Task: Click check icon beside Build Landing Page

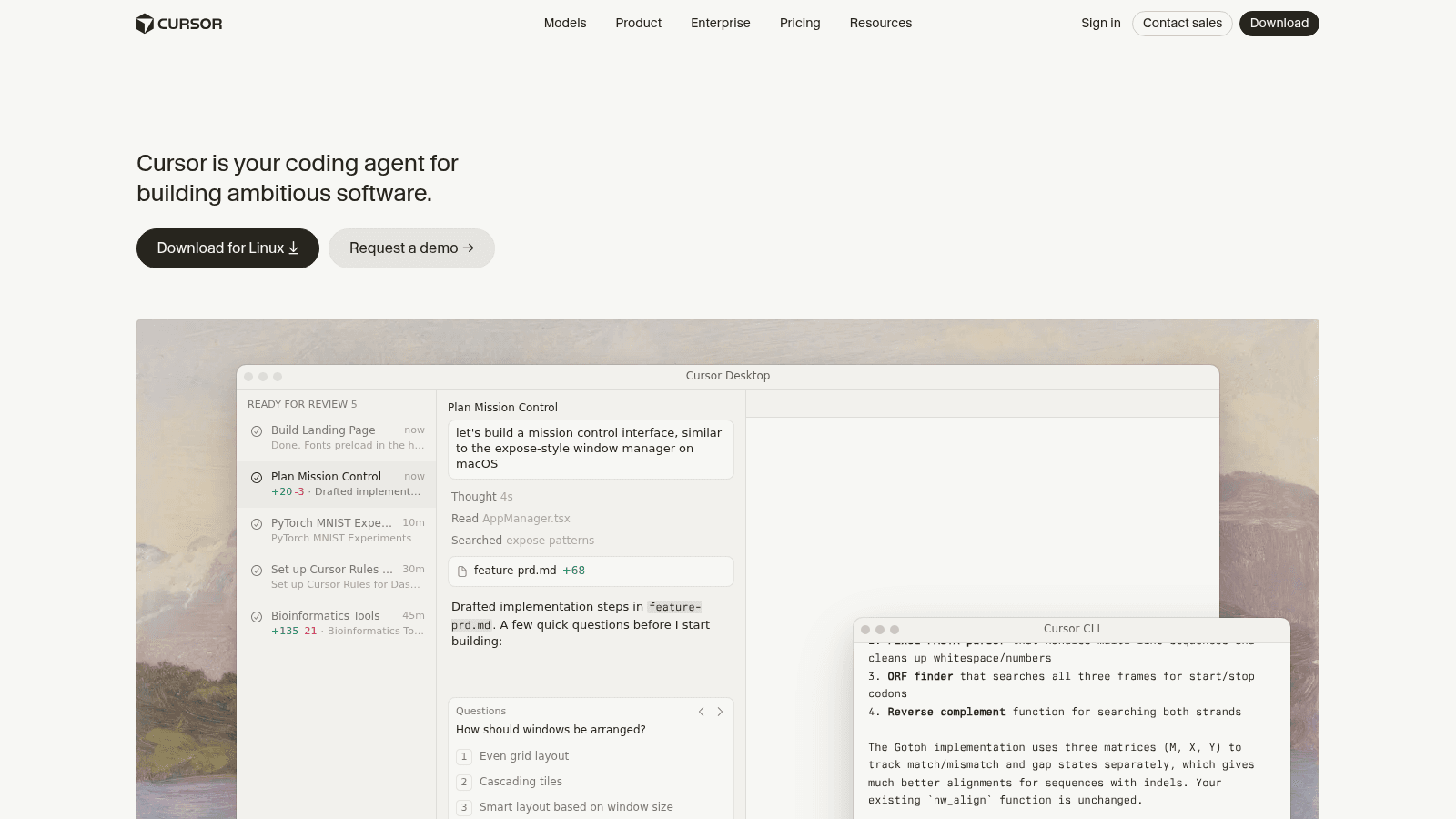Action: tap(257, 431)
